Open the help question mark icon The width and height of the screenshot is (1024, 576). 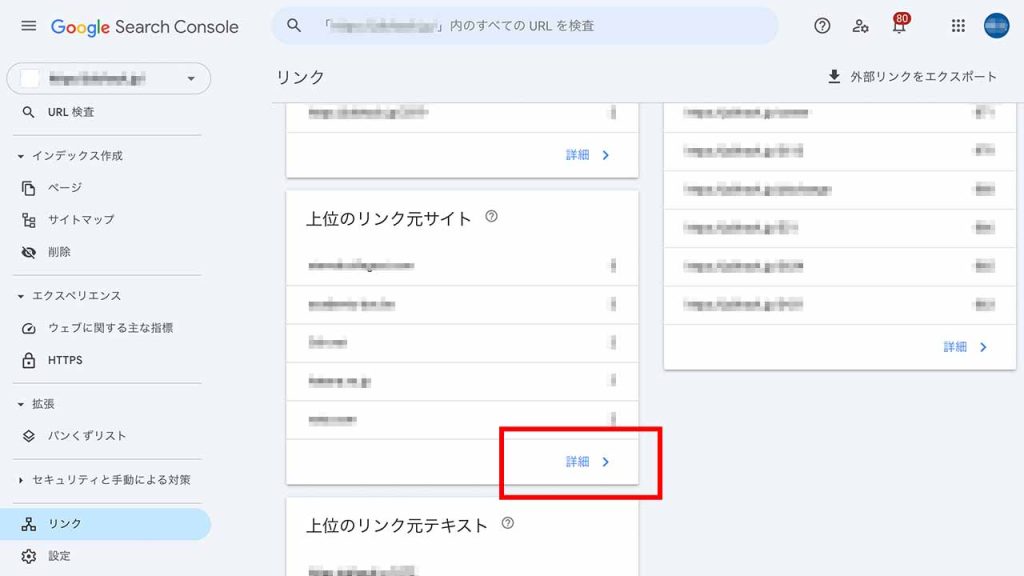point(822,26)
